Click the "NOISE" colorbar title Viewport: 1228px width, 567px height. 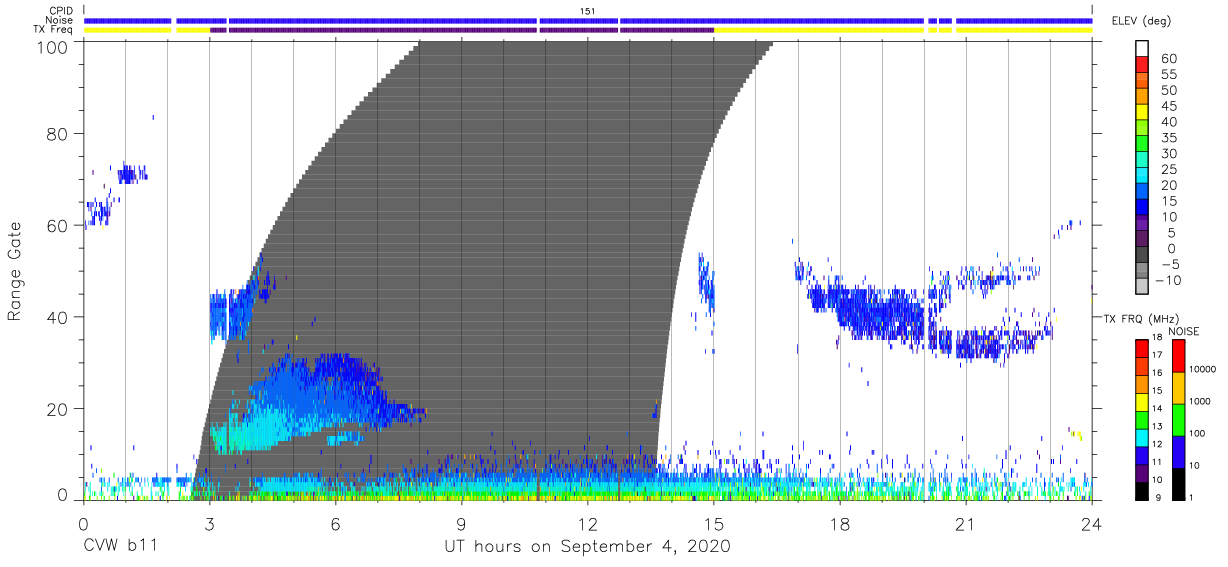1183,331
